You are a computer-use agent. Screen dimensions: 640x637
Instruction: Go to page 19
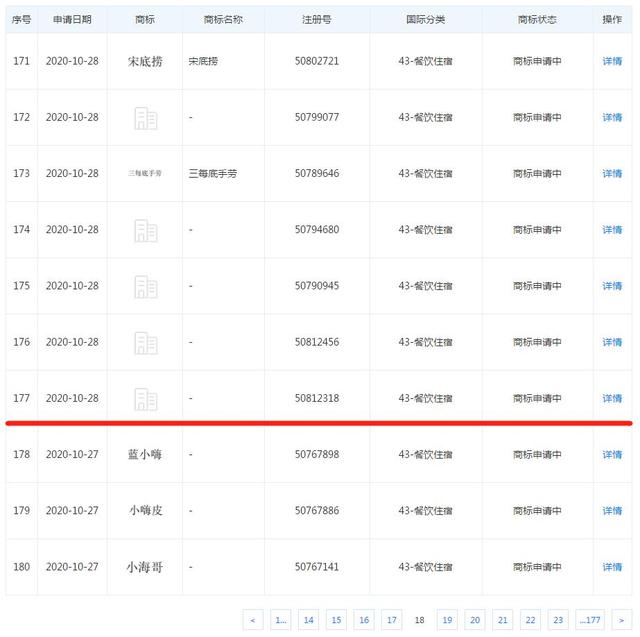[447, 620]
